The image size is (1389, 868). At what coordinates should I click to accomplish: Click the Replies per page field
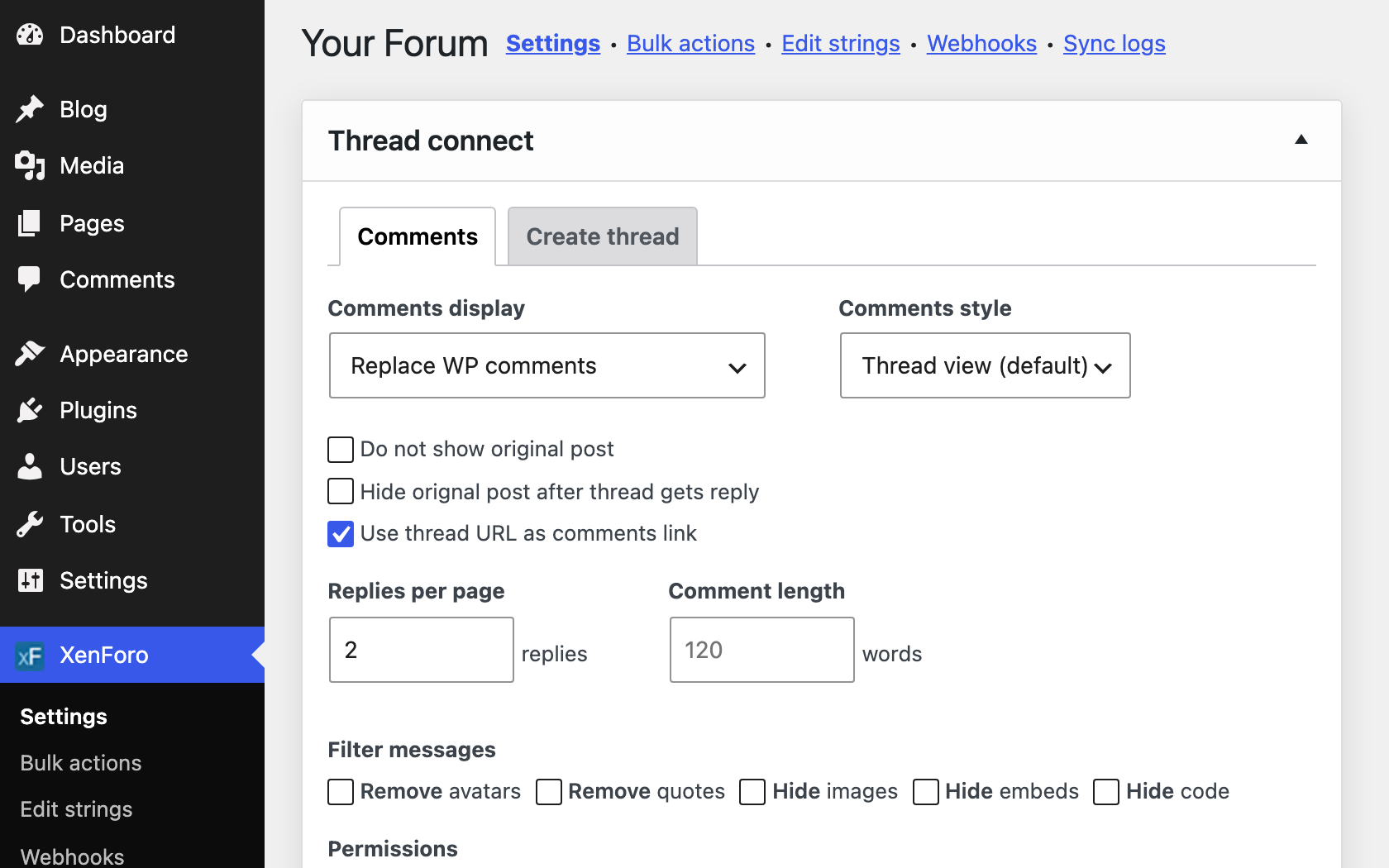tap(422, 650)
